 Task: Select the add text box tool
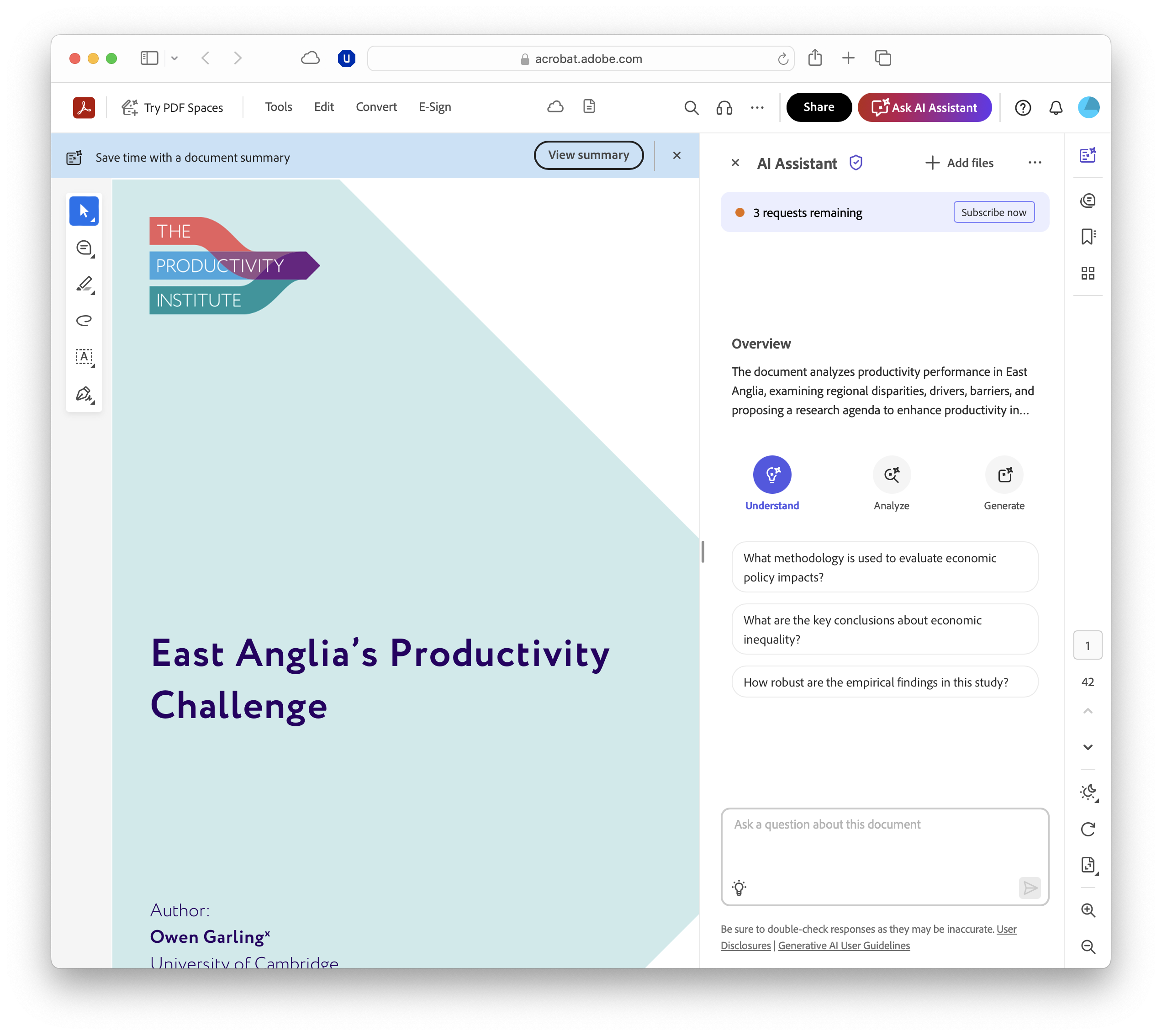(84, 357)
